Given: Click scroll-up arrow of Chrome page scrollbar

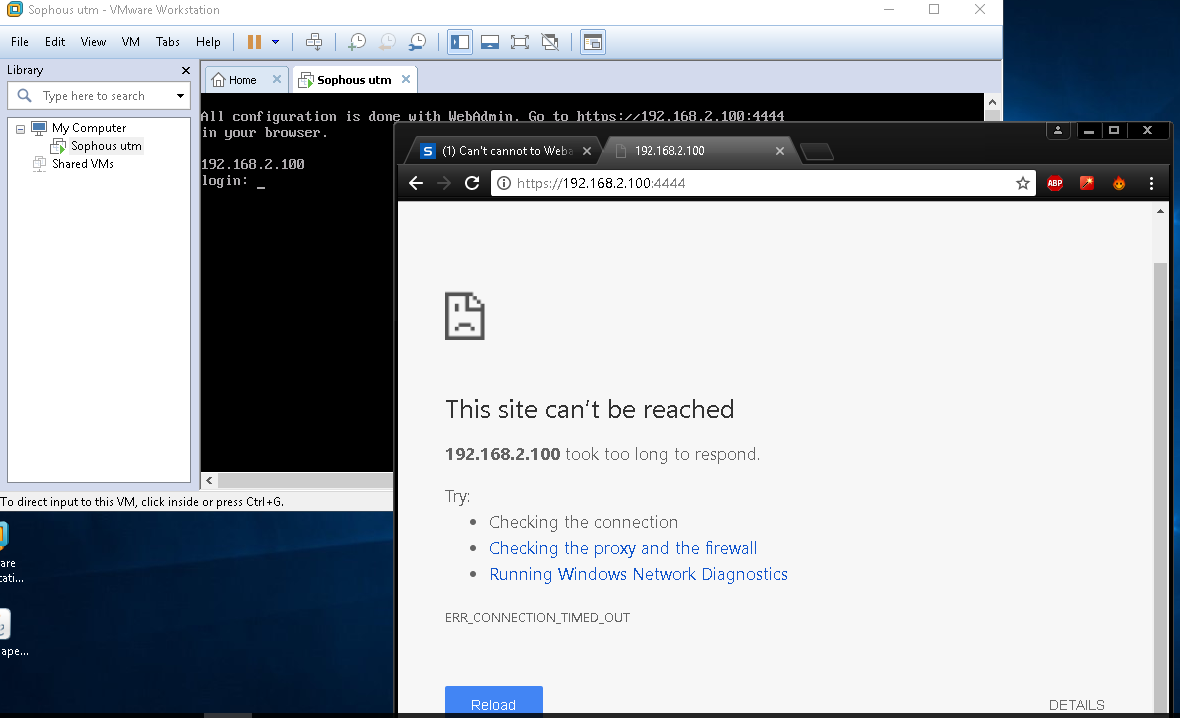Looking at the screenshot, I should click(1160, 211).
